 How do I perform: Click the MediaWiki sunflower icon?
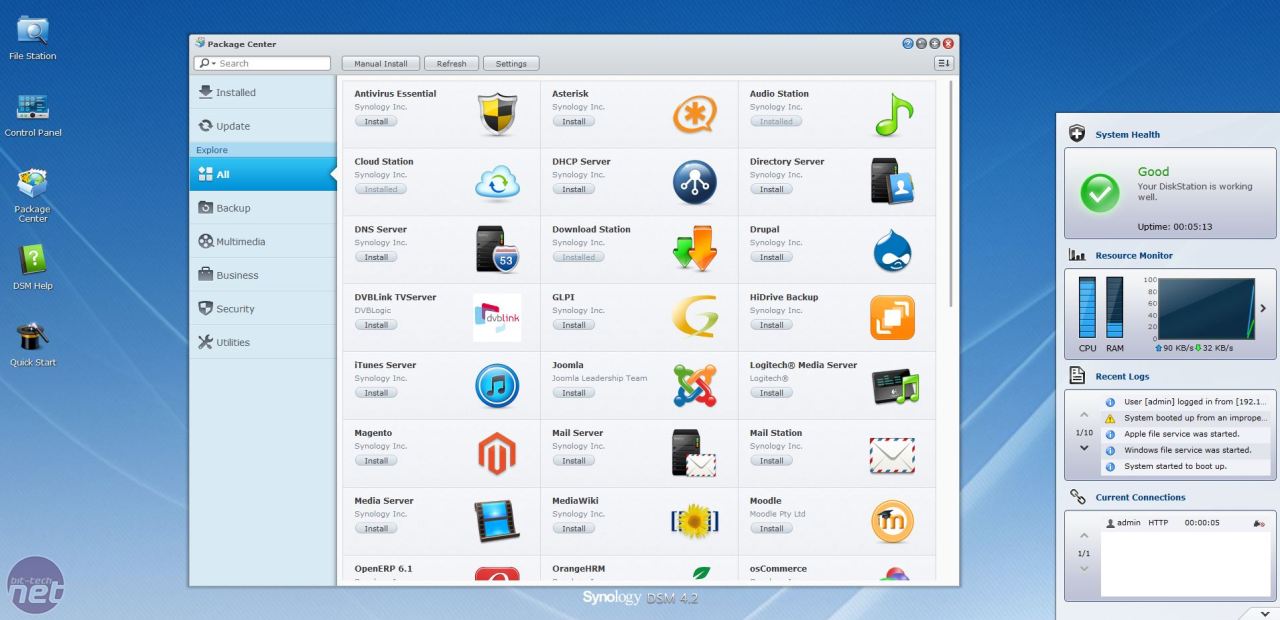pos(695,522)
